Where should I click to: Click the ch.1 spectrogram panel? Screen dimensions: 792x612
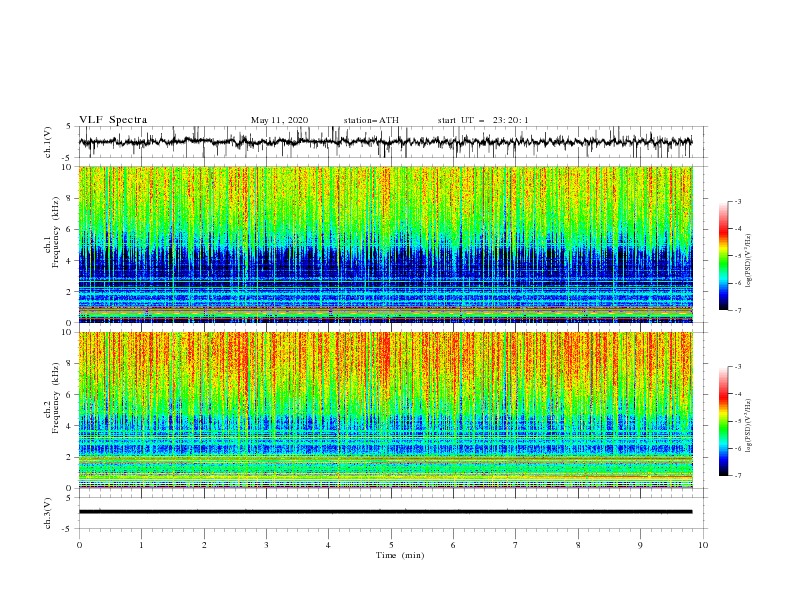click(x=386, y=244)
